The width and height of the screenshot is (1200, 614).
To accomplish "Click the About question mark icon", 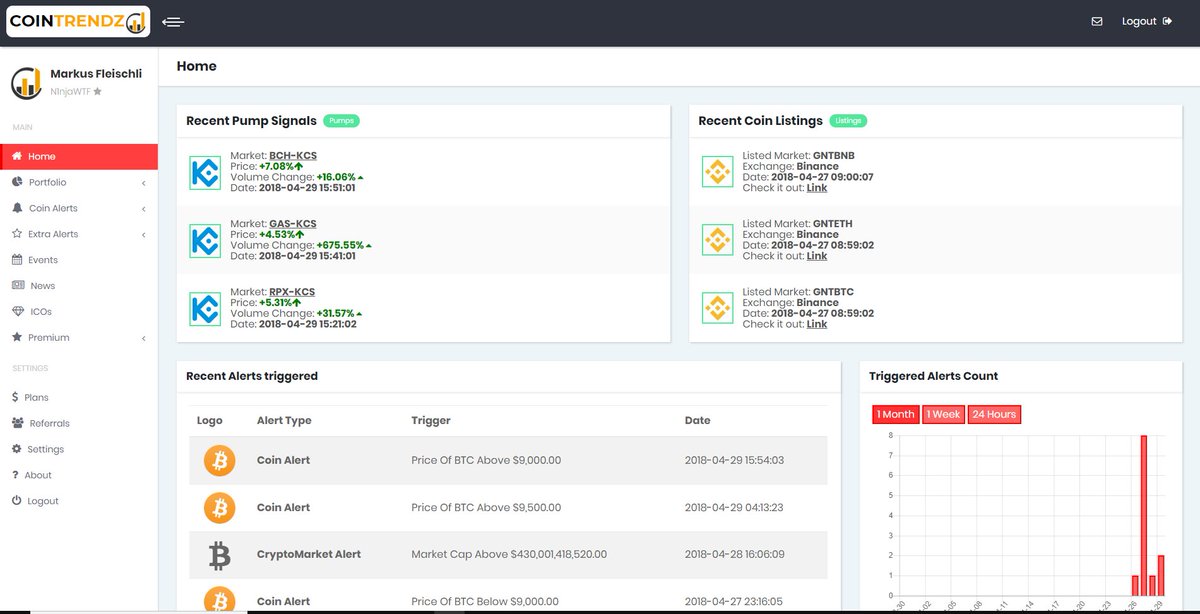I will tap(16, 475).
